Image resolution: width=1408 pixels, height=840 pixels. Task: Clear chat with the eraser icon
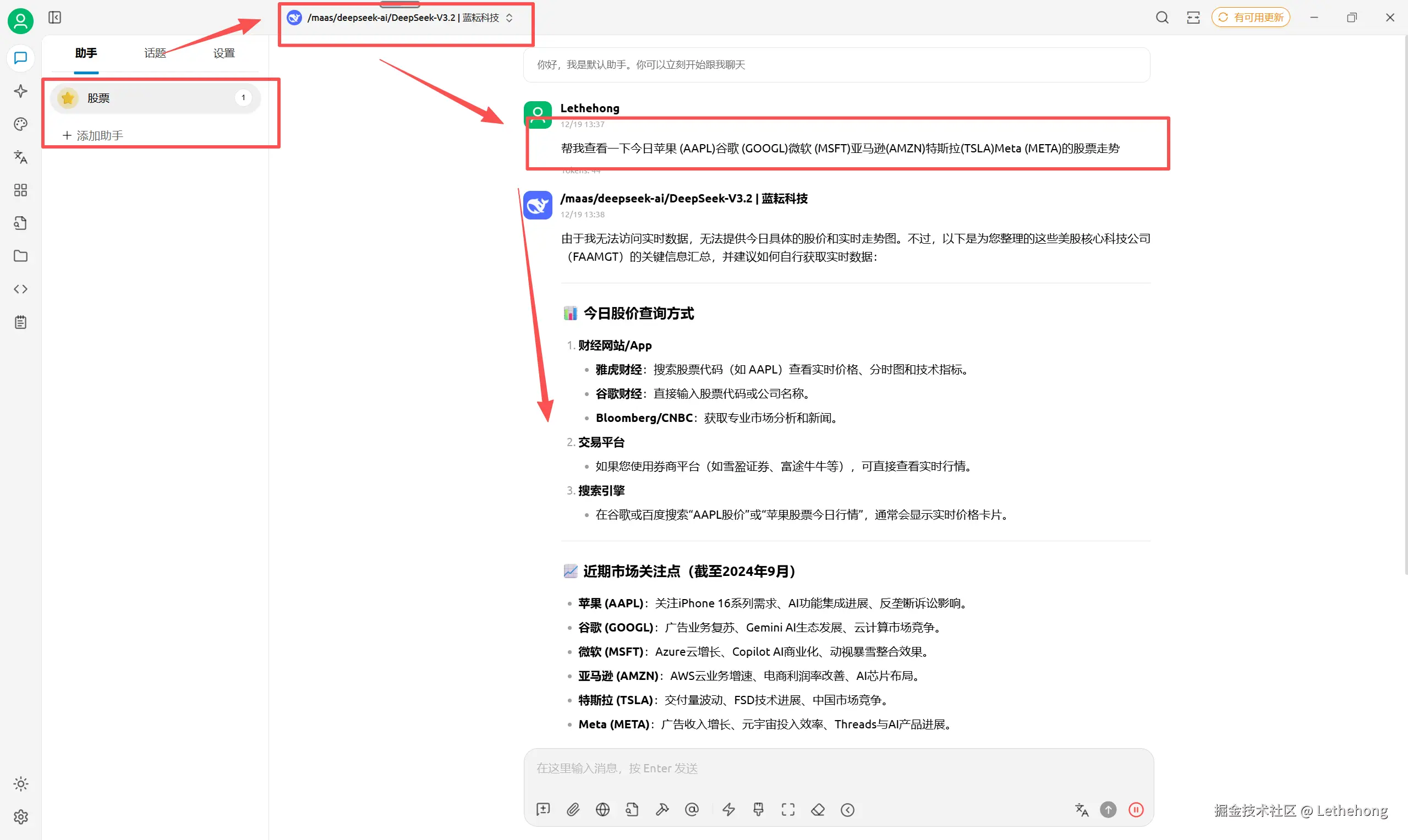(x=818, y=809)
